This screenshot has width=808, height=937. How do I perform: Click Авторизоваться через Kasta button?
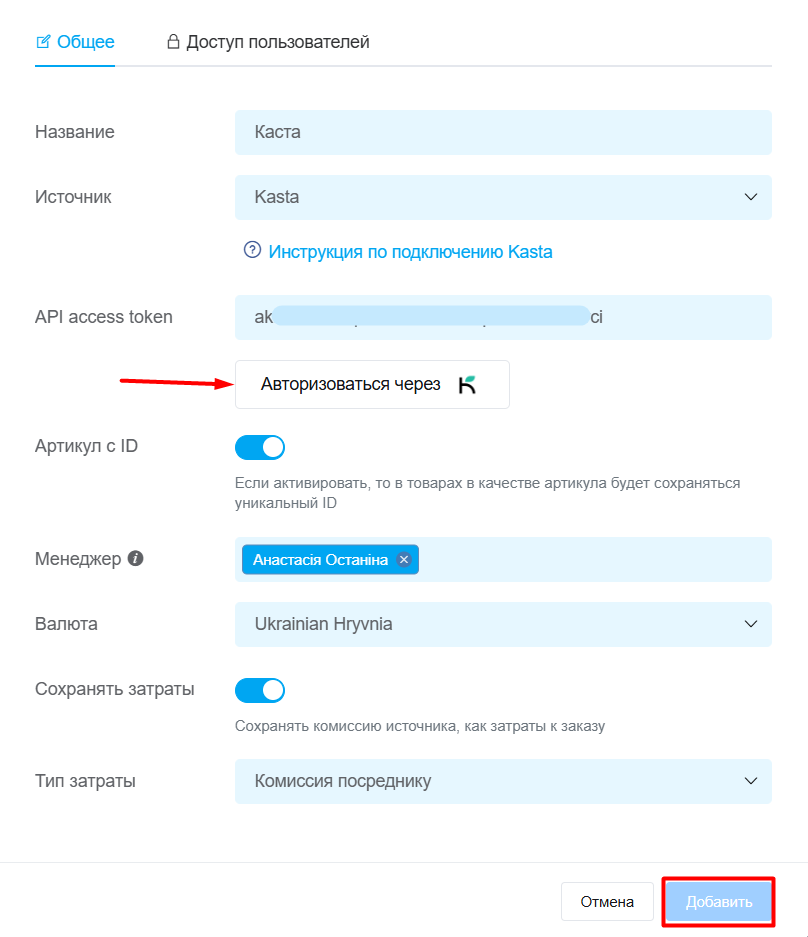pos(372,384)
